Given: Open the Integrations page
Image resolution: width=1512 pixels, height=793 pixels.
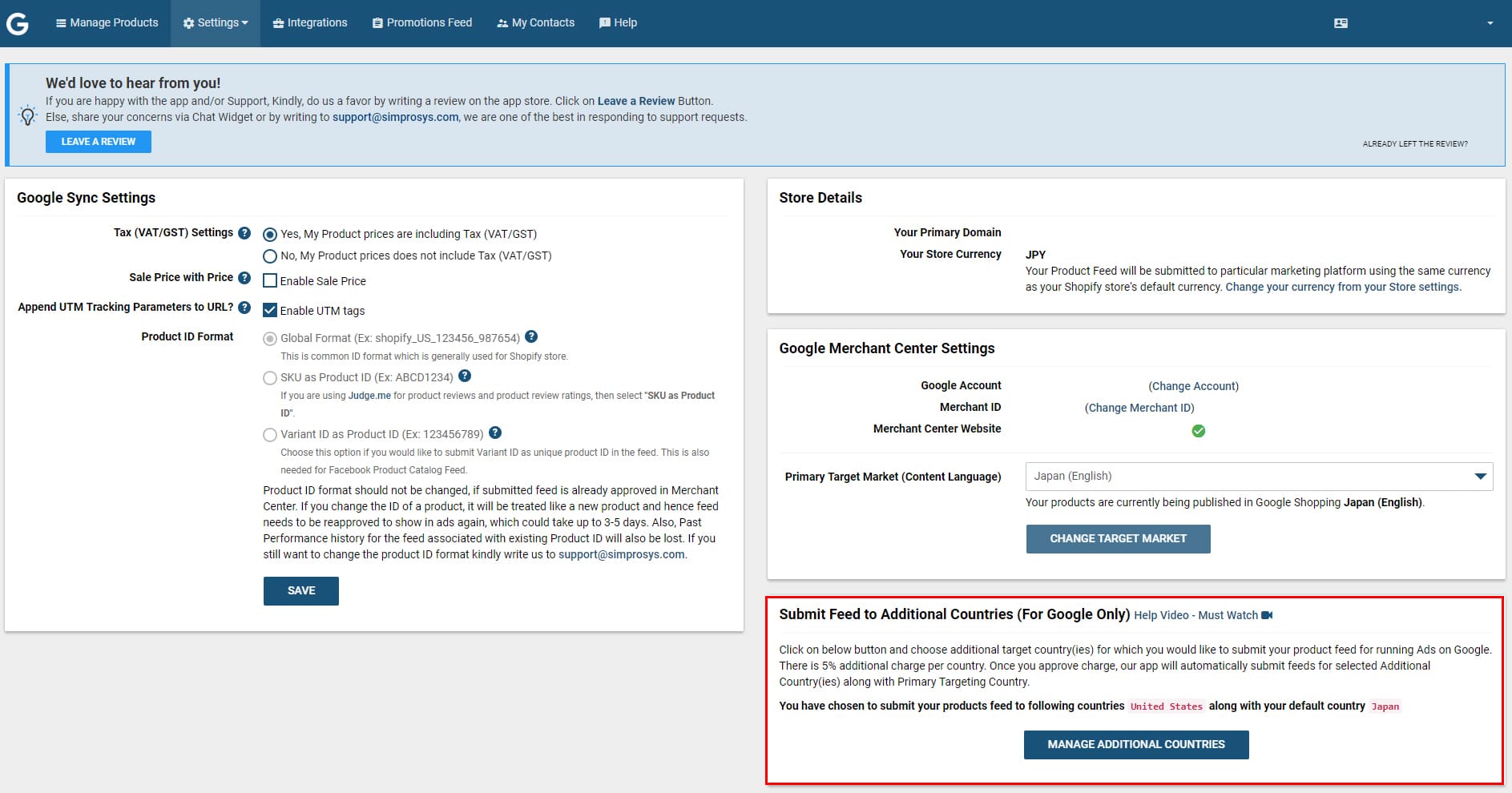Looking at the screenshot, I should tap(310, 23).
